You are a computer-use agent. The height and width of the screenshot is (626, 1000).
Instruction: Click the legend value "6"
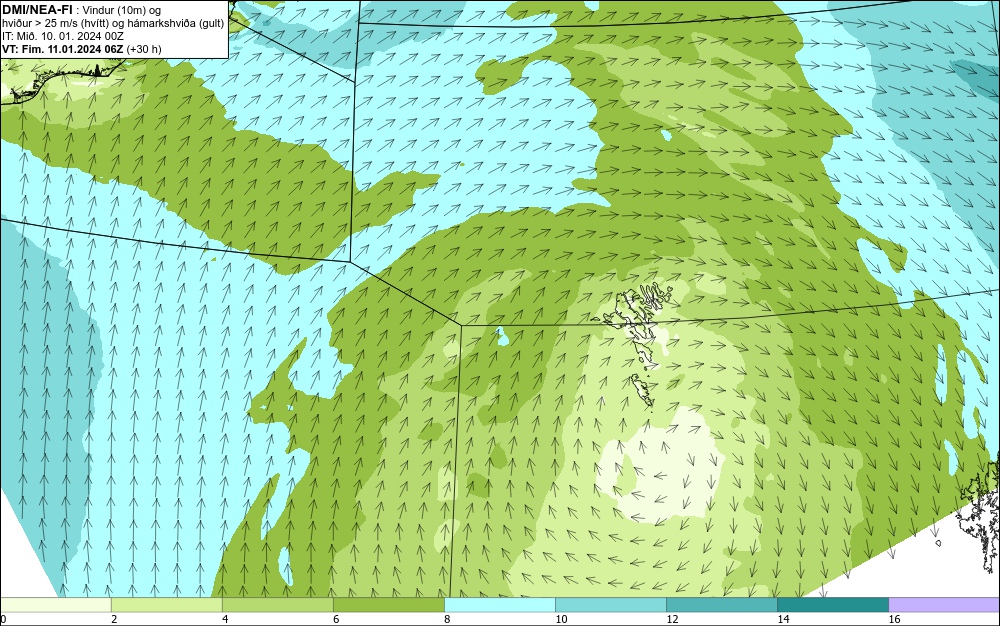336,619
